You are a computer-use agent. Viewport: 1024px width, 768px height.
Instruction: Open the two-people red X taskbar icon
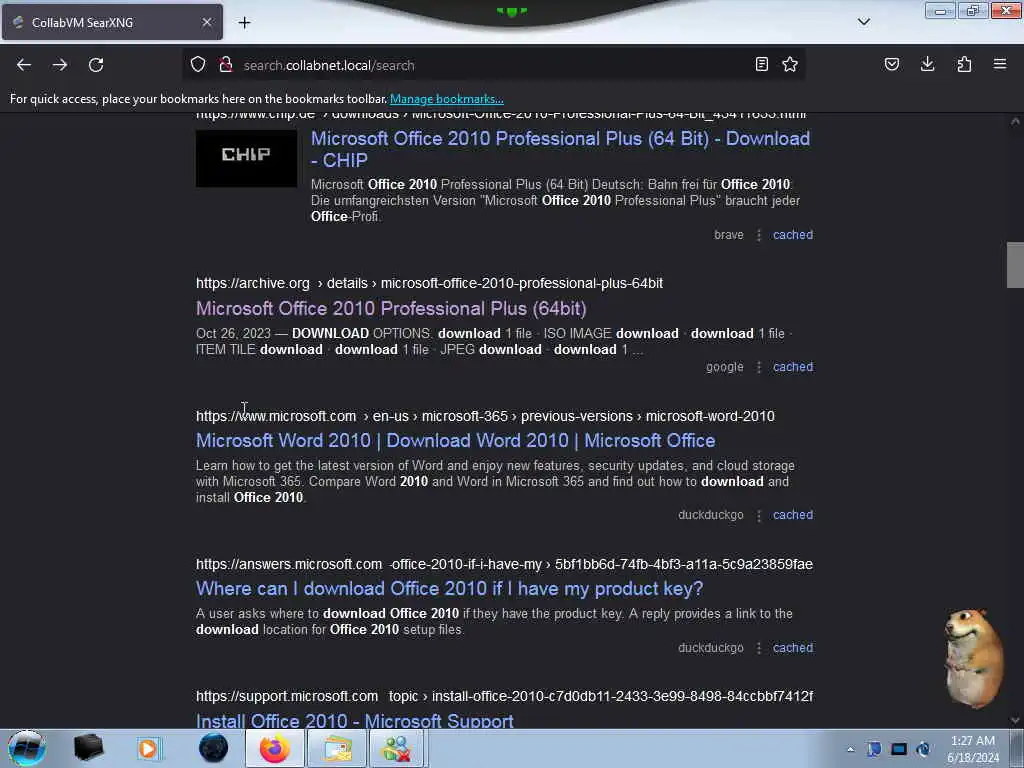pos(397,748)
